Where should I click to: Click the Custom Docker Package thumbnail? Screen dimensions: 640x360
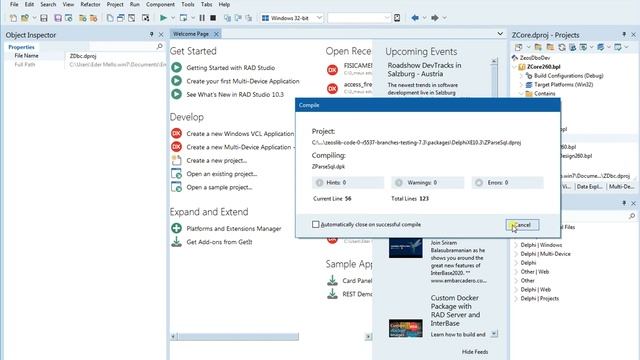tap(405, 328)
